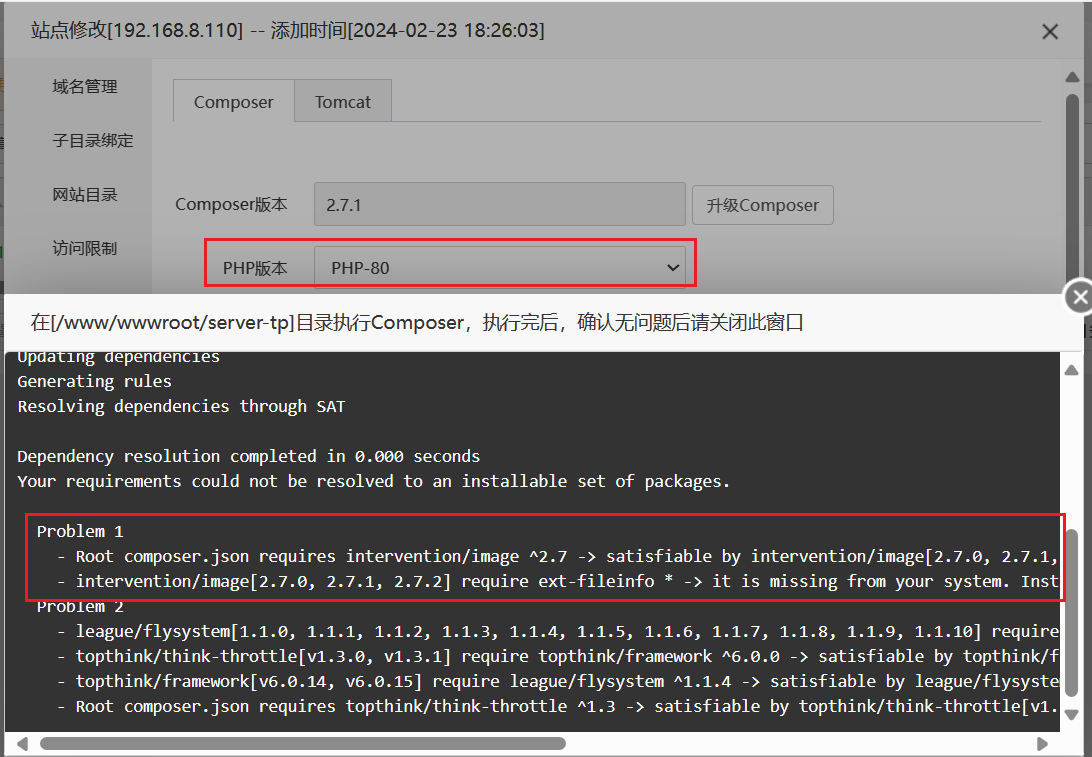Click the horizontal scrollbar right arrow

click(1043, 743)
